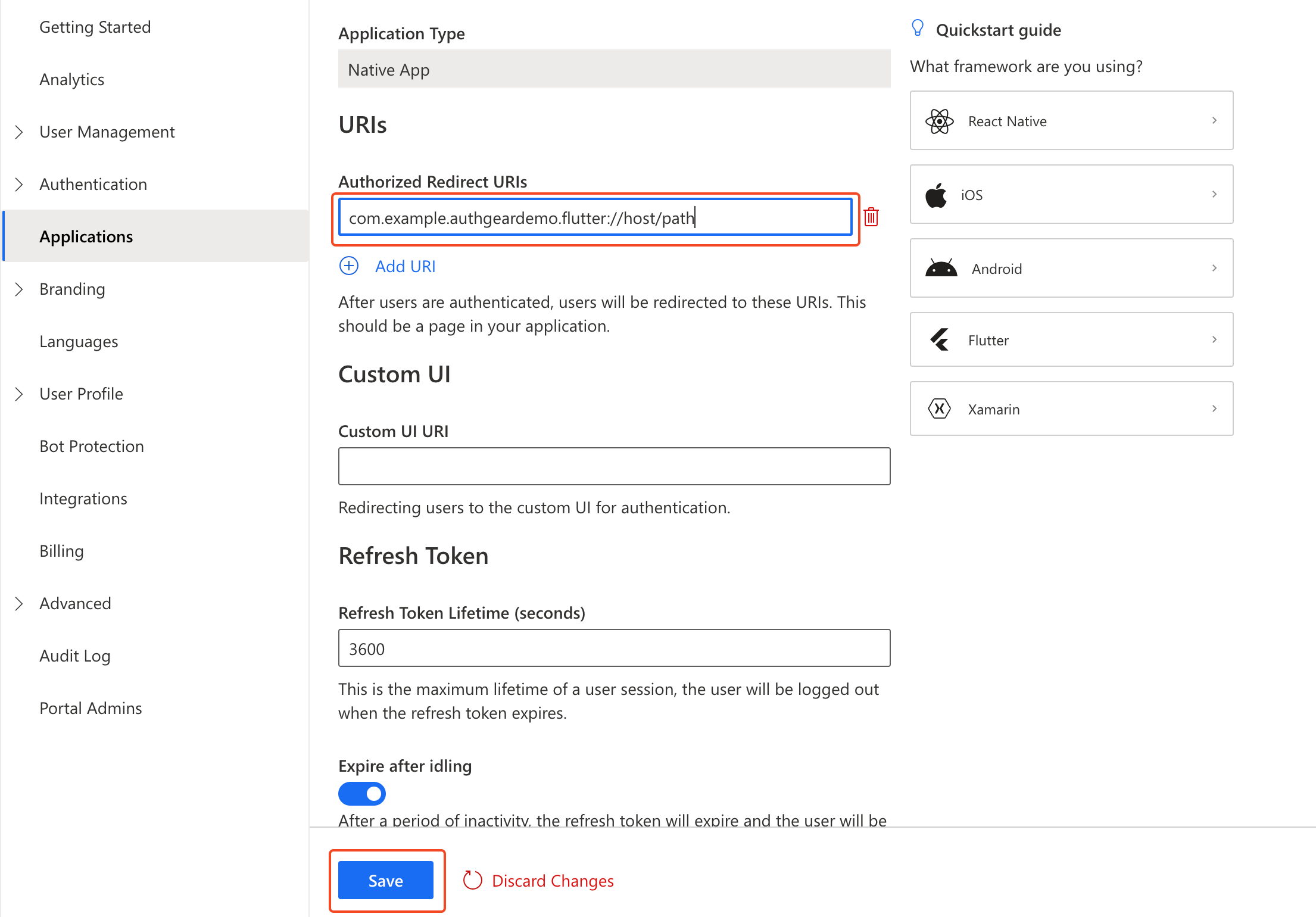Go to Audit Log in sidebar
The width and height of the screenshot is (1316, 917).
tap(75, 656)
